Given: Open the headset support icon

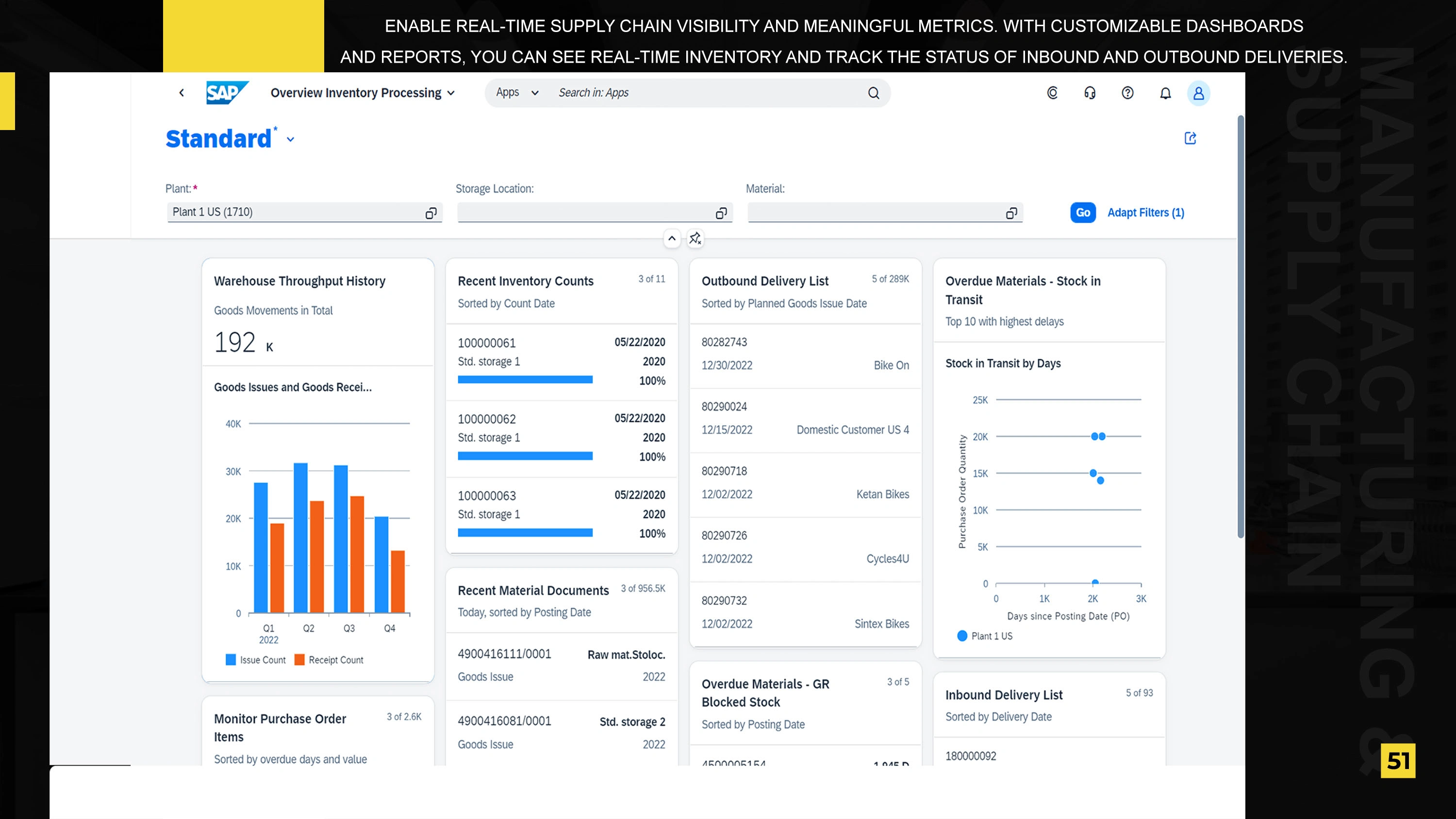Looking at the screenshot, I should pos(1090,93).
